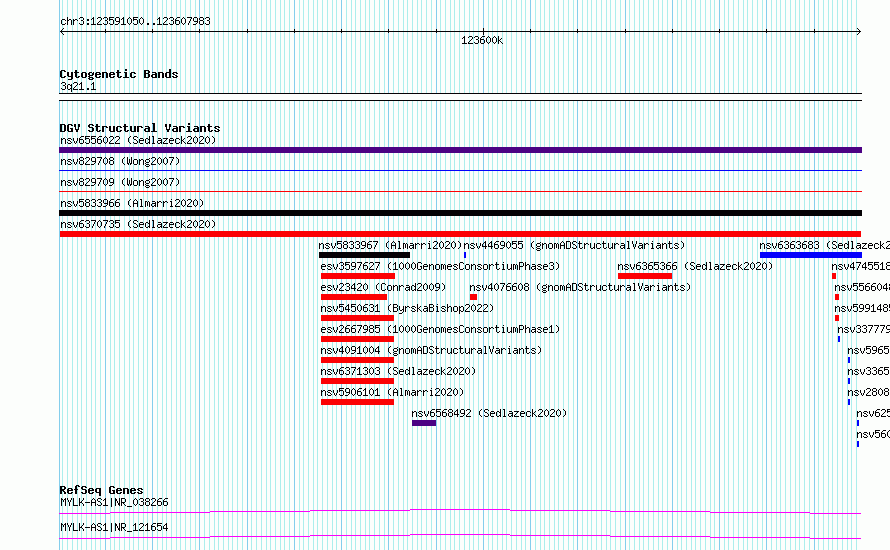The image size is (890, 550).
Task: Click the small red nsv4076608 bar
Action: 473,297
